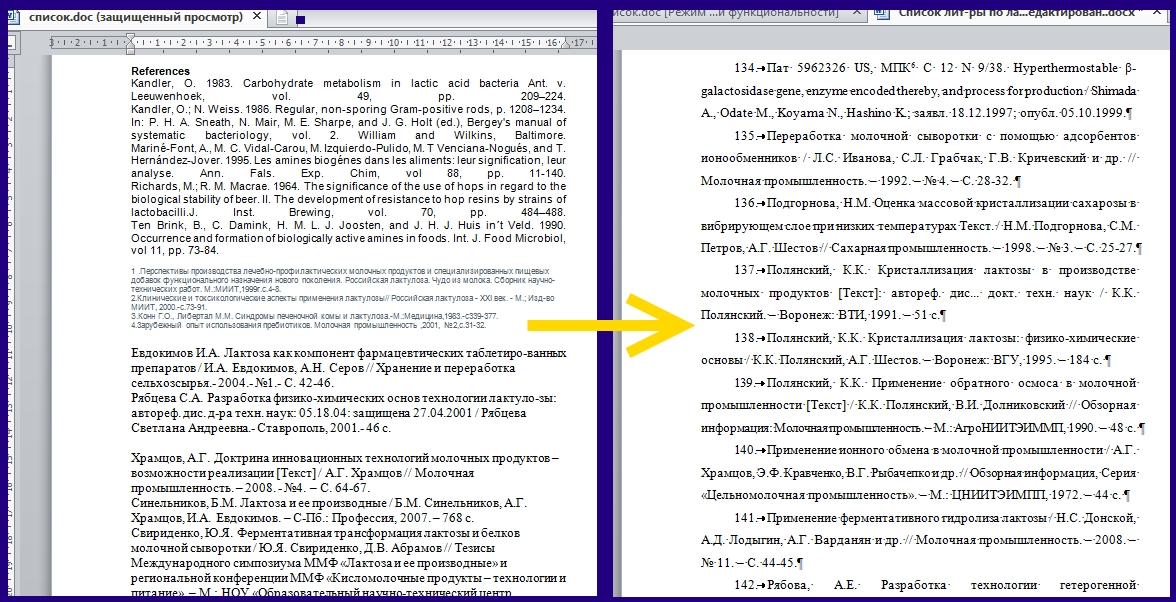Viewport: 1176px width, 602px height.
Task: Click 'Храмцов, А.Г. Доктрина инновационных технологий' line
Action: point(345,458)
